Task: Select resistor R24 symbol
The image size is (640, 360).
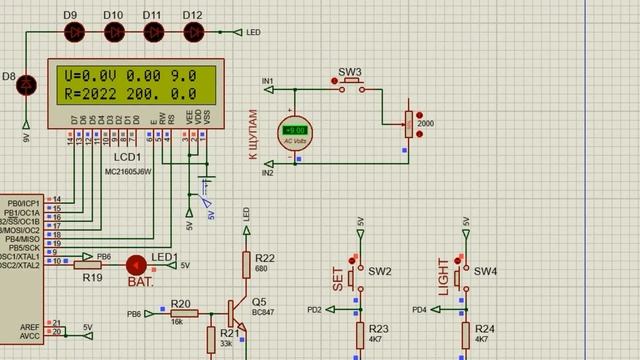Action: [466, 336]
